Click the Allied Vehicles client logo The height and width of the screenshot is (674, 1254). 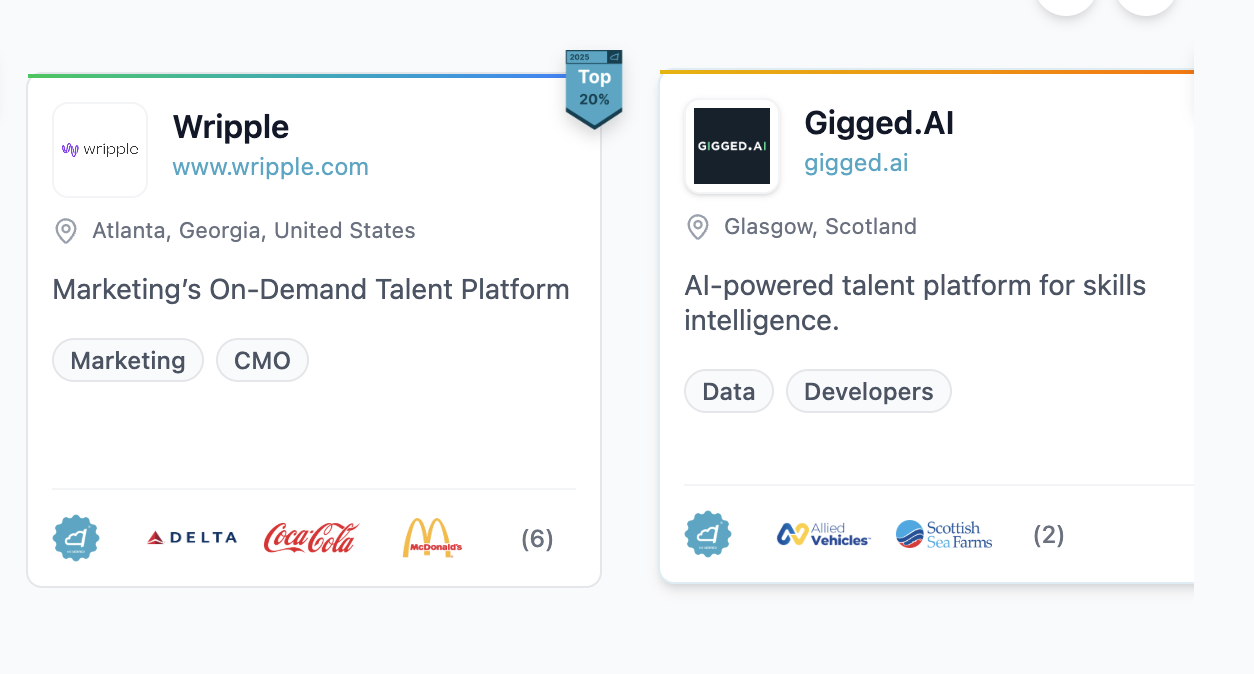click(x=824, y=535)
